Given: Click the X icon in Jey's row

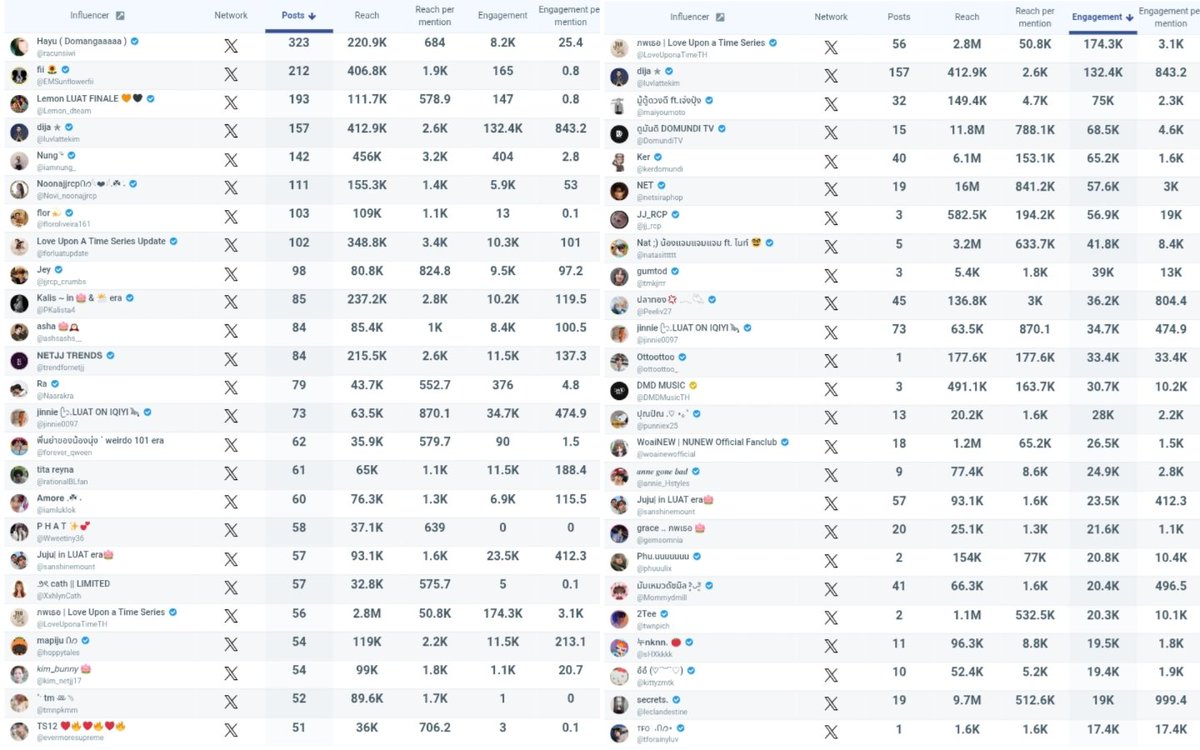Looking at the screenshot, I should coord(231,273).
